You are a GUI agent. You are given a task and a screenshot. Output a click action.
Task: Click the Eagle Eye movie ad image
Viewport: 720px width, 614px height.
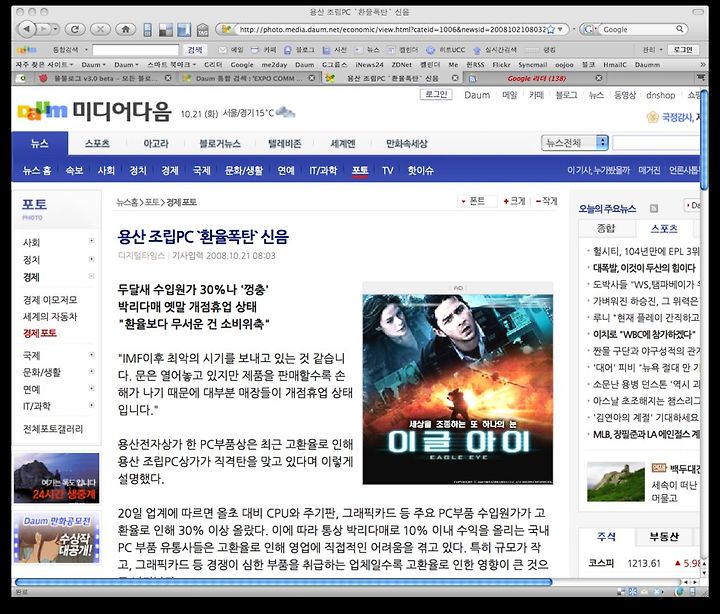tap(458, 389)
